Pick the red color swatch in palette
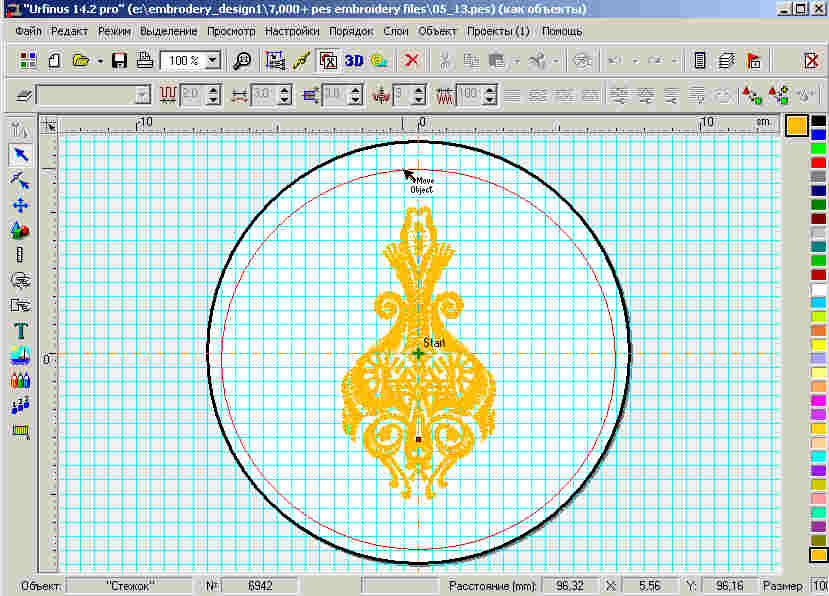 819,163
